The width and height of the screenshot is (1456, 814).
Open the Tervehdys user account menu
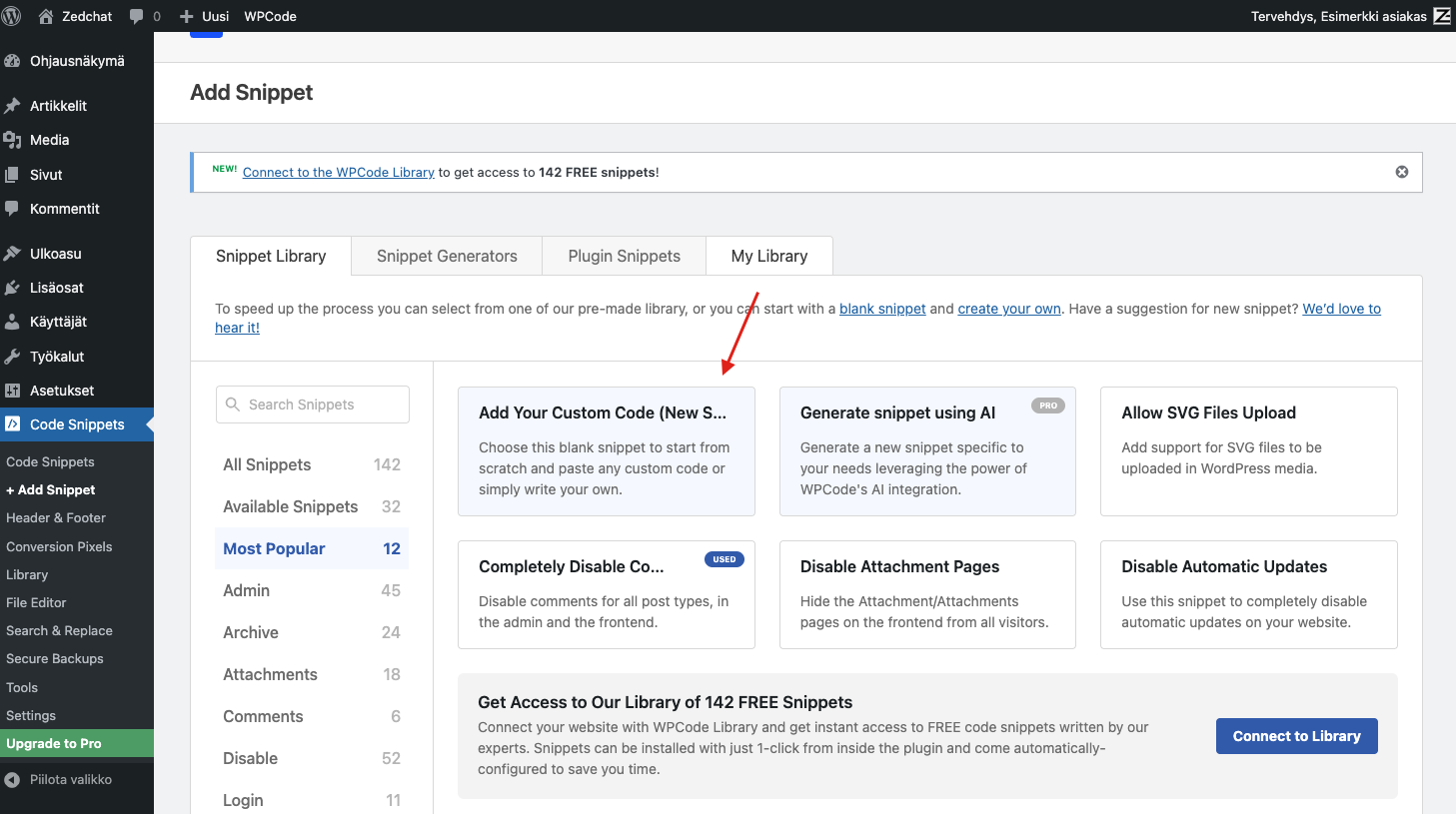(x=1338, y=16)
